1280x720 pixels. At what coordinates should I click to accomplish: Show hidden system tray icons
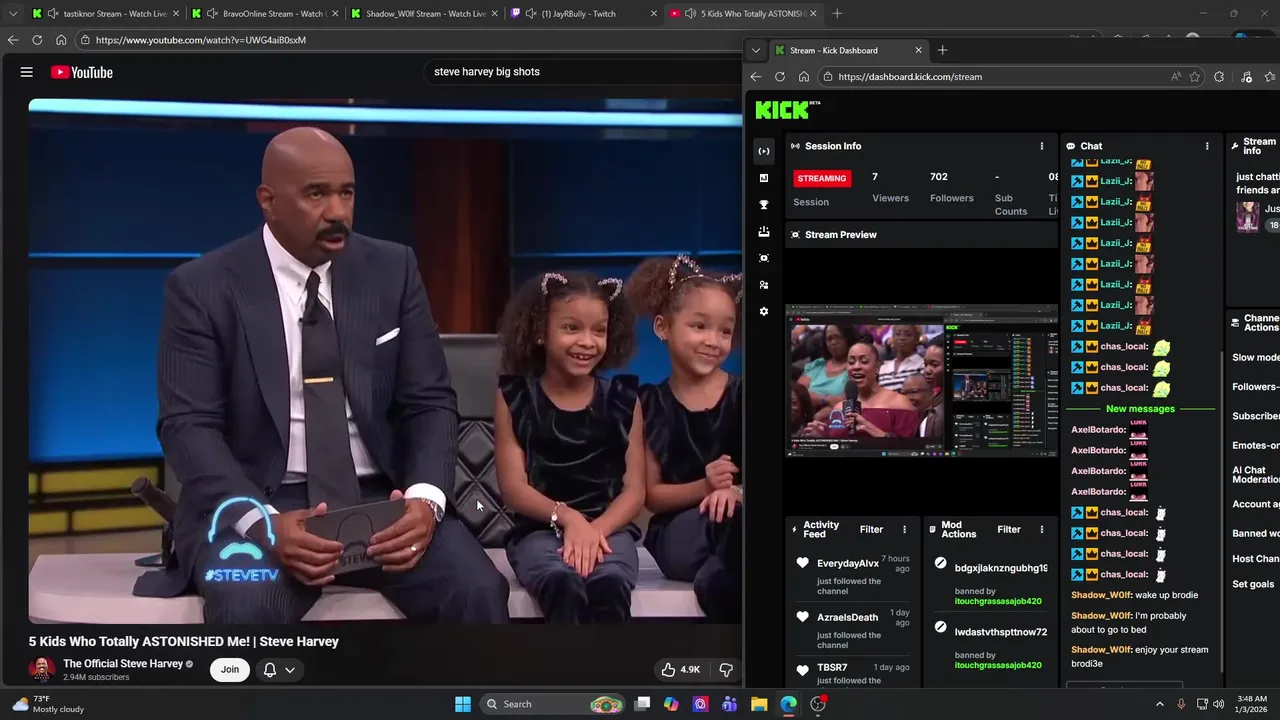click(x=1160, y=704)
